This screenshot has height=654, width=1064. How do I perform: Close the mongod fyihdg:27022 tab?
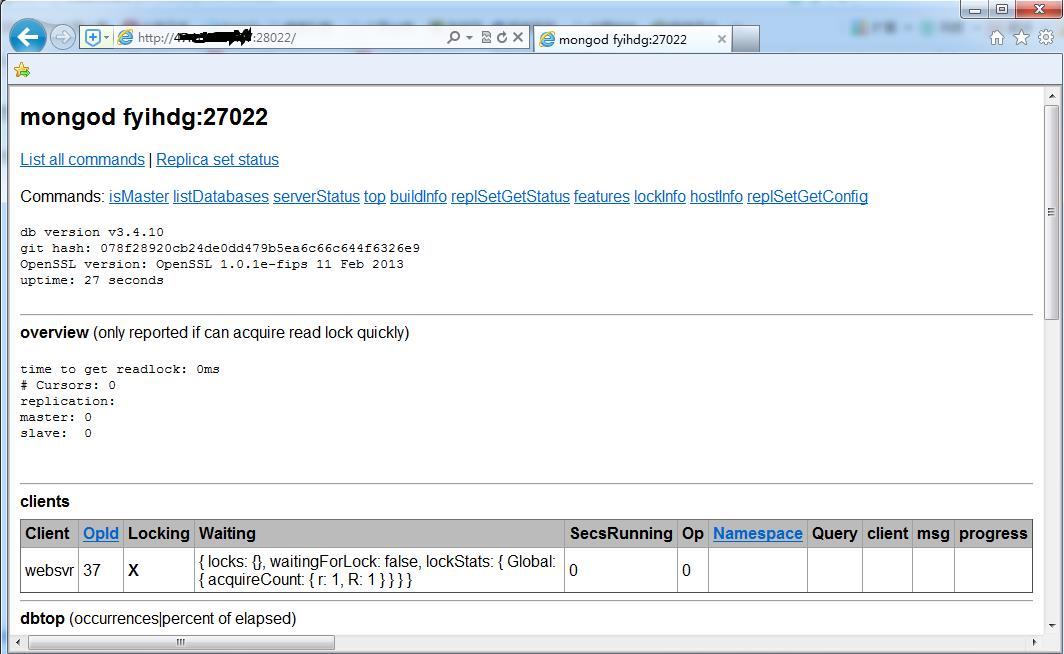tap(722, 39)
